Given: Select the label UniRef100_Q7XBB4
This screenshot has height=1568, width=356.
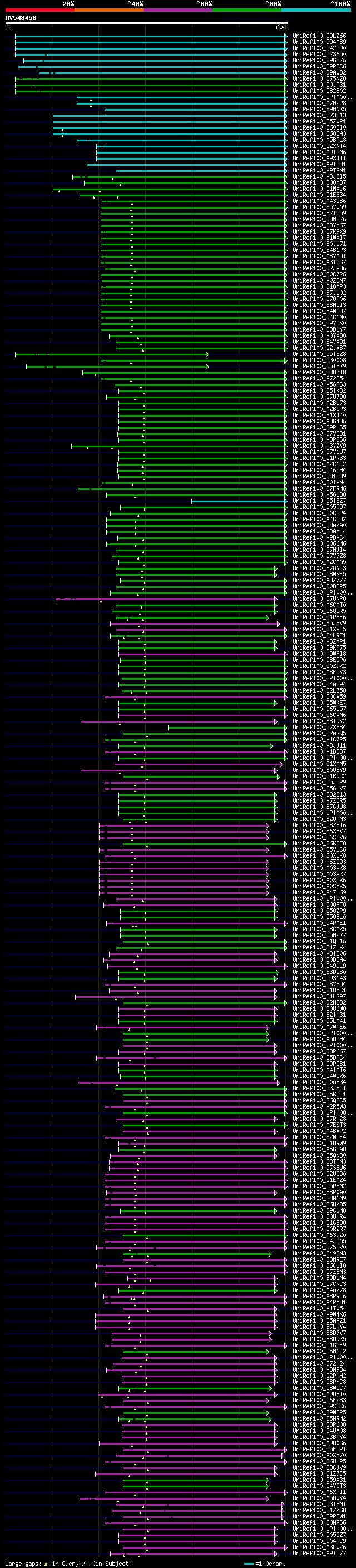Looking at the screenshot, I should pos(319,728).
